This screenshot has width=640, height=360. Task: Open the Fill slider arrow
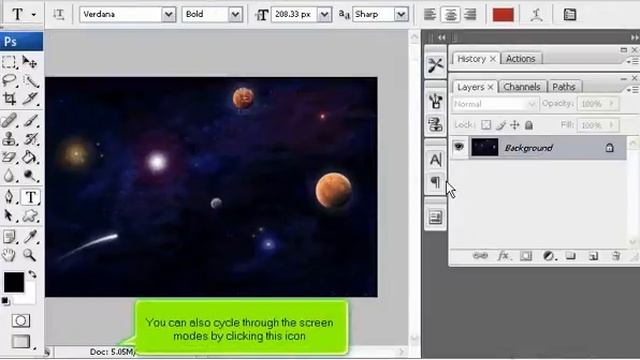pyautogui.click(x=611, y=125)
